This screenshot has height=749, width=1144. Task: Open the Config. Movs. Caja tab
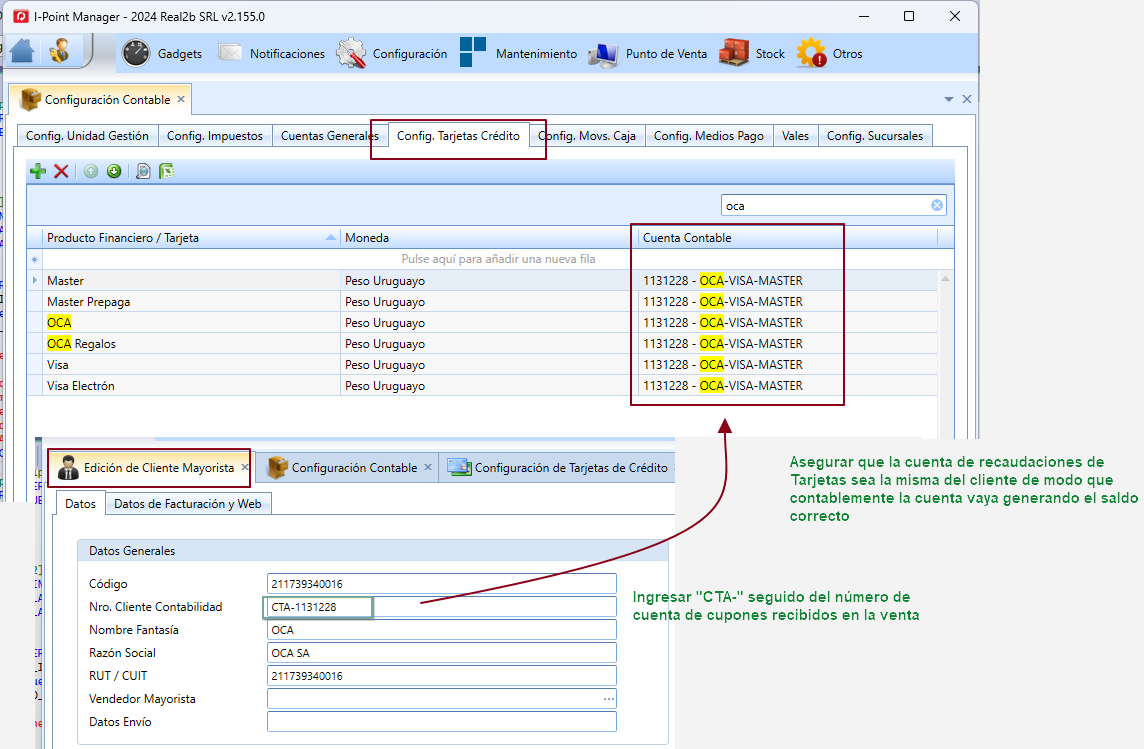tap(587, 136)
